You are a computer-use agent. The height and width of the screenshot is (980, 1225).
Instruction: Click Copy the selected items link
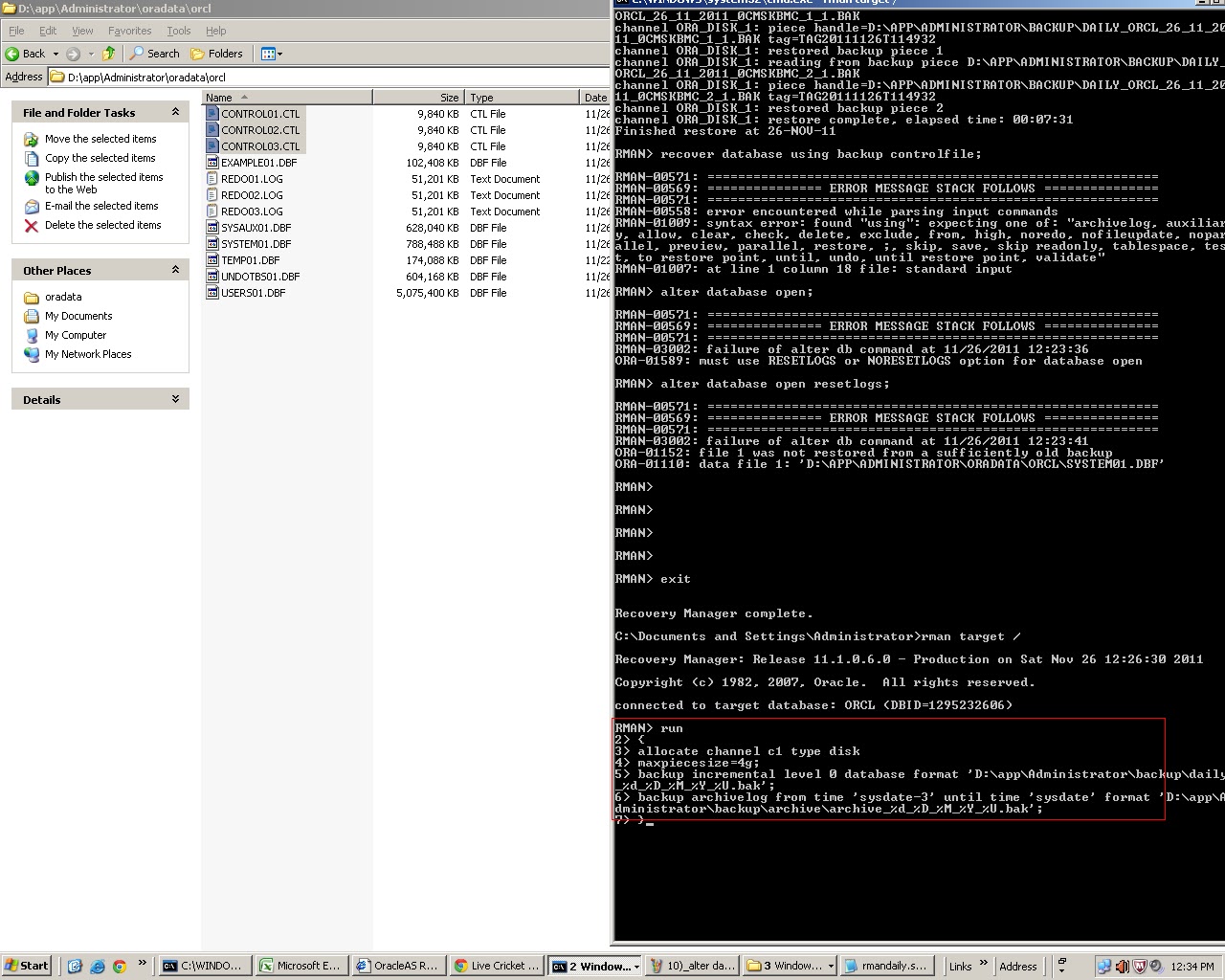pyautogui.click(x=100, y=158)
